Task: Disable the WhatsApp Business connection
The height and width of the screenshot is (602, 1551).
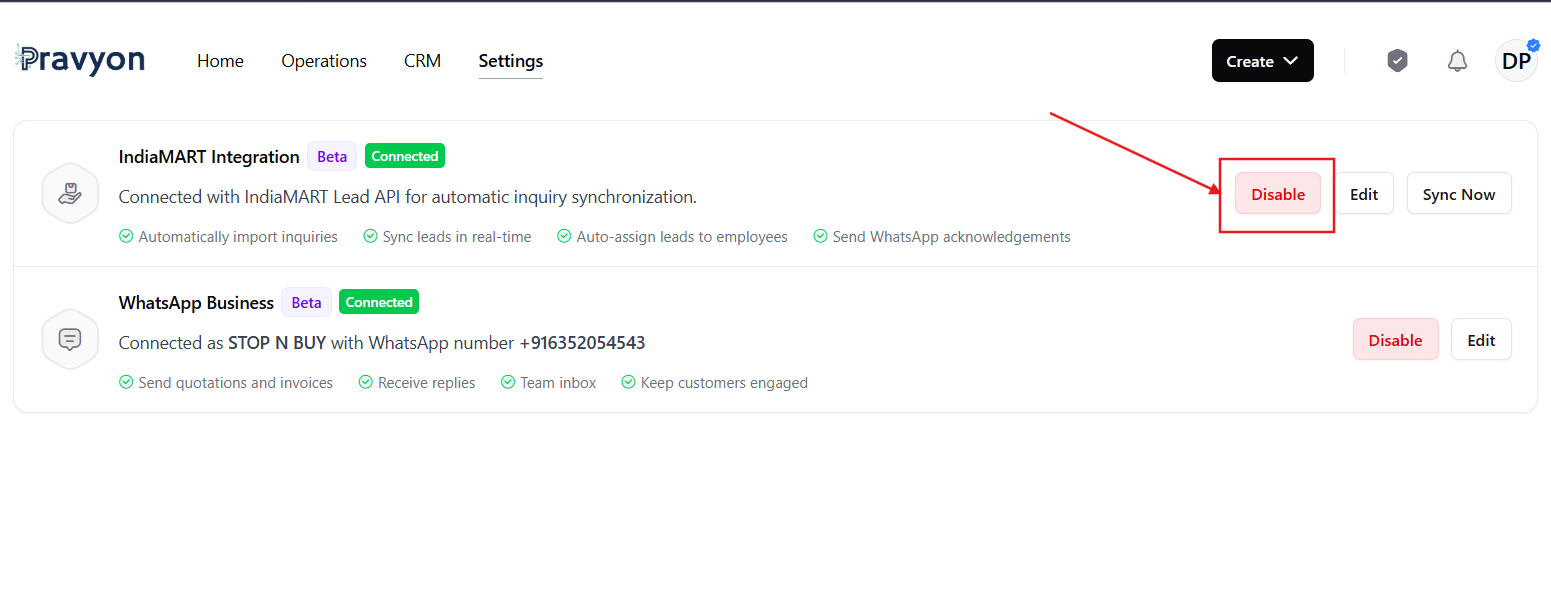Action: (x=1395, y=340)
